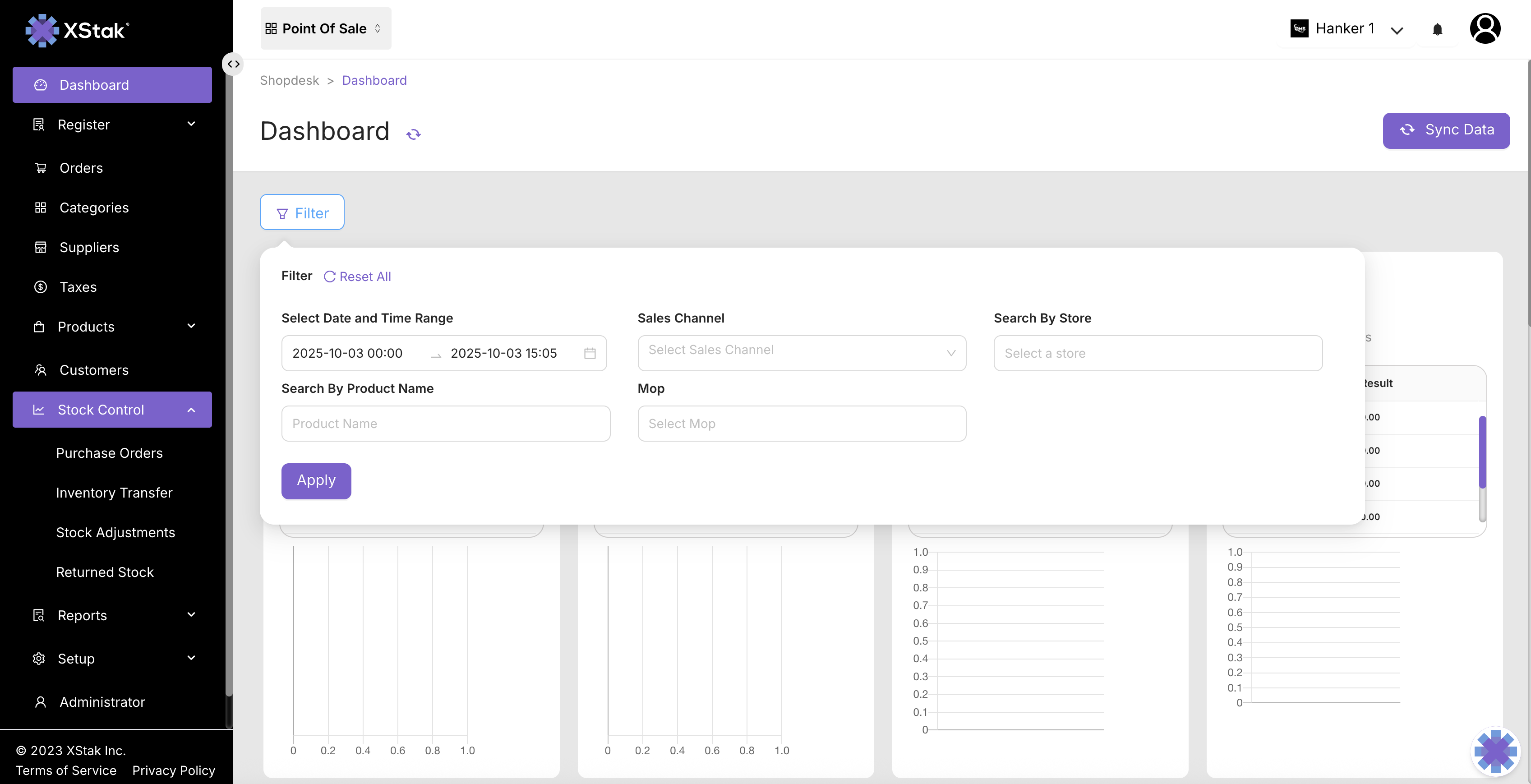
Task: Expand the Register menu chevron
Action: coord(191,124)
